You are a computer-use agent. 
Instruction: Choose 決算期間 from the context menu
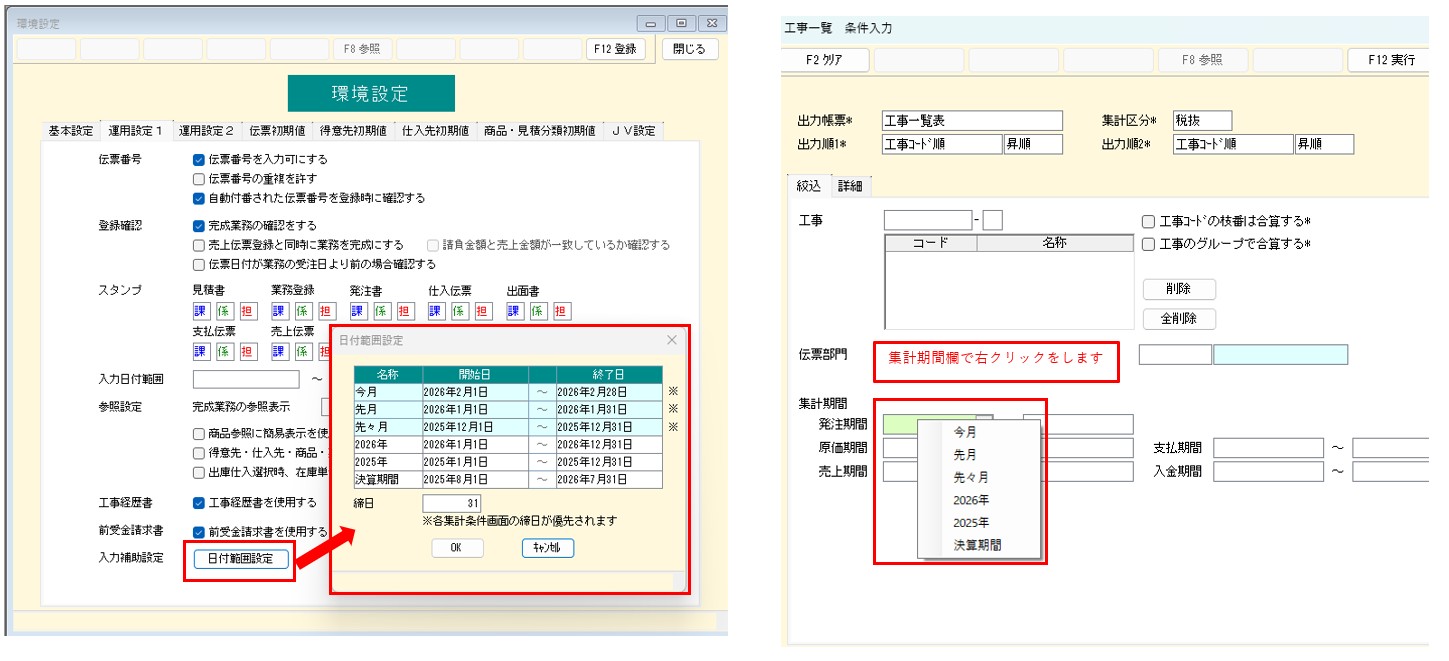coord(977,545)
